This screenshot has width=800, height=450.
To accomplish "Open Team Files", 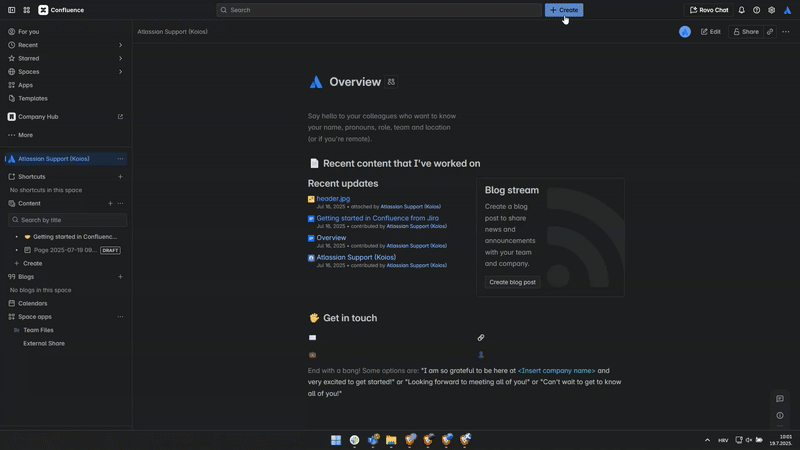I will point(38,330).
